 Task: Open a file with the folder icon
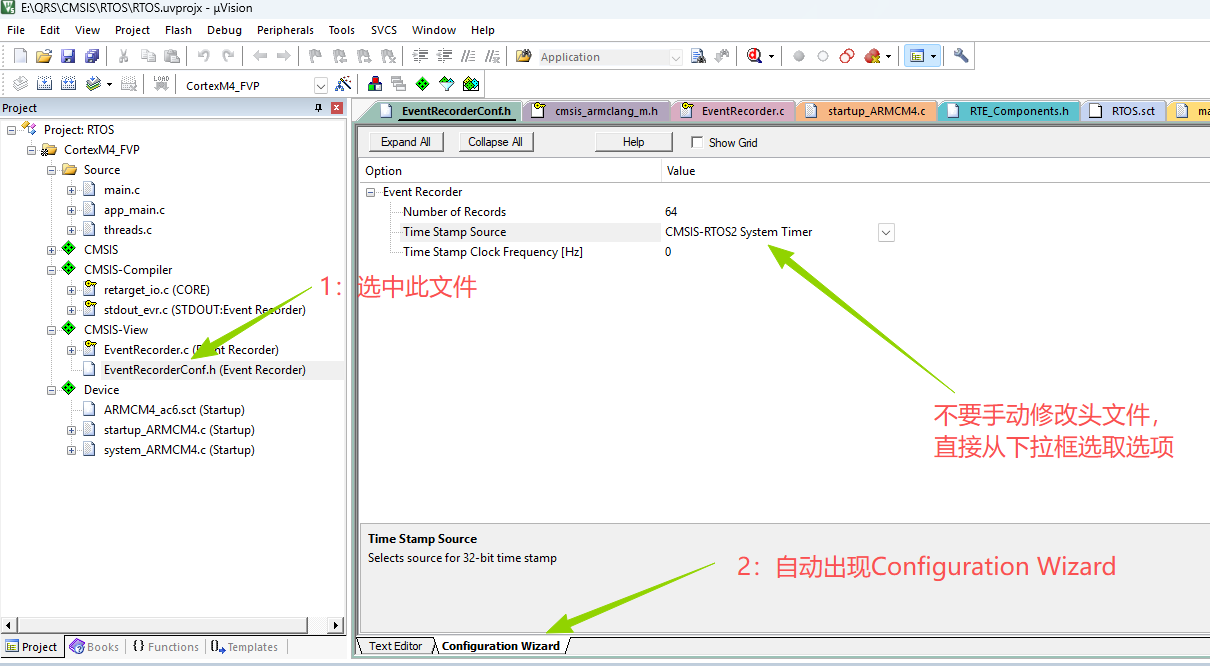43,57
